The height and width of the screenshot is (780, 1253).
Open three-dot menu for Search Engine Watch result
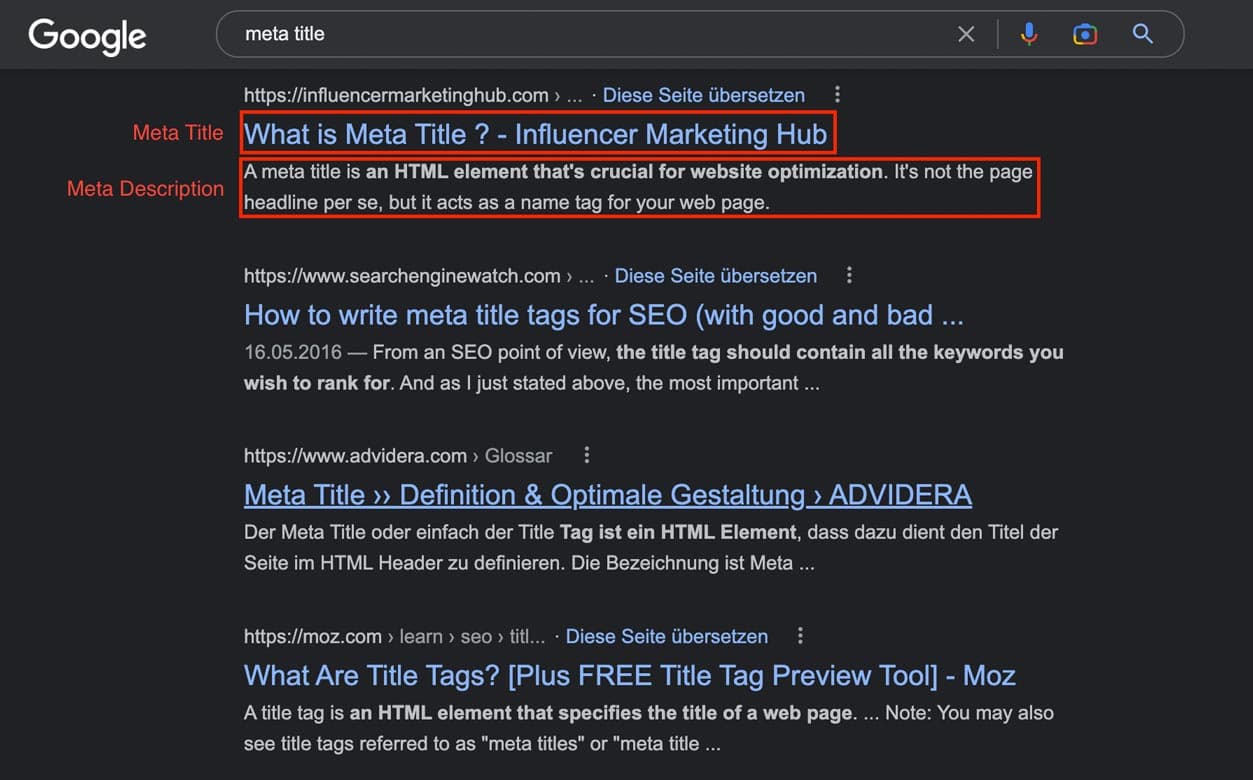pos(849,275)
